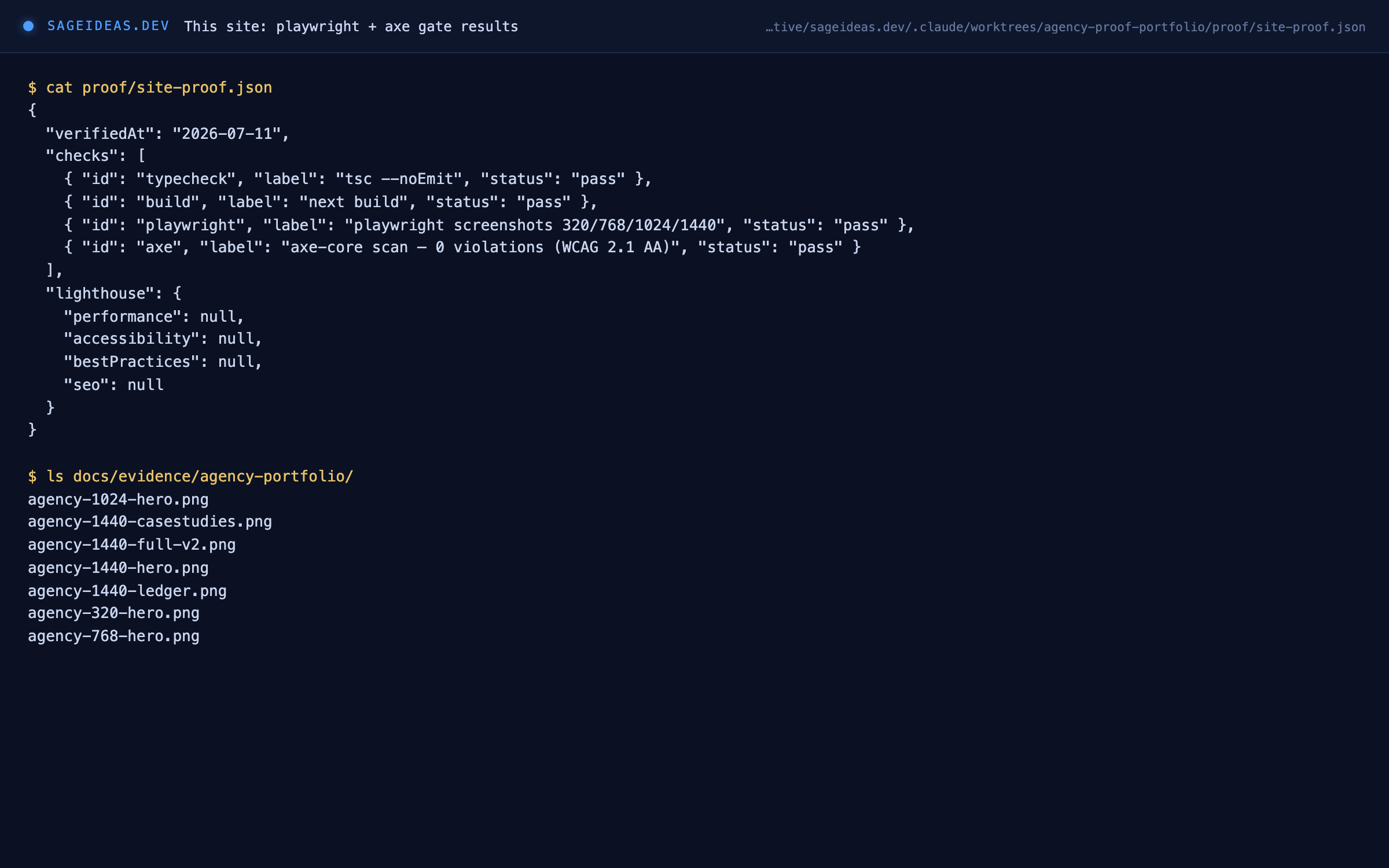1389x868 pixels.
Task: Click the "verifiedAt": "2026-07-11" line
Action: (167, 134)
